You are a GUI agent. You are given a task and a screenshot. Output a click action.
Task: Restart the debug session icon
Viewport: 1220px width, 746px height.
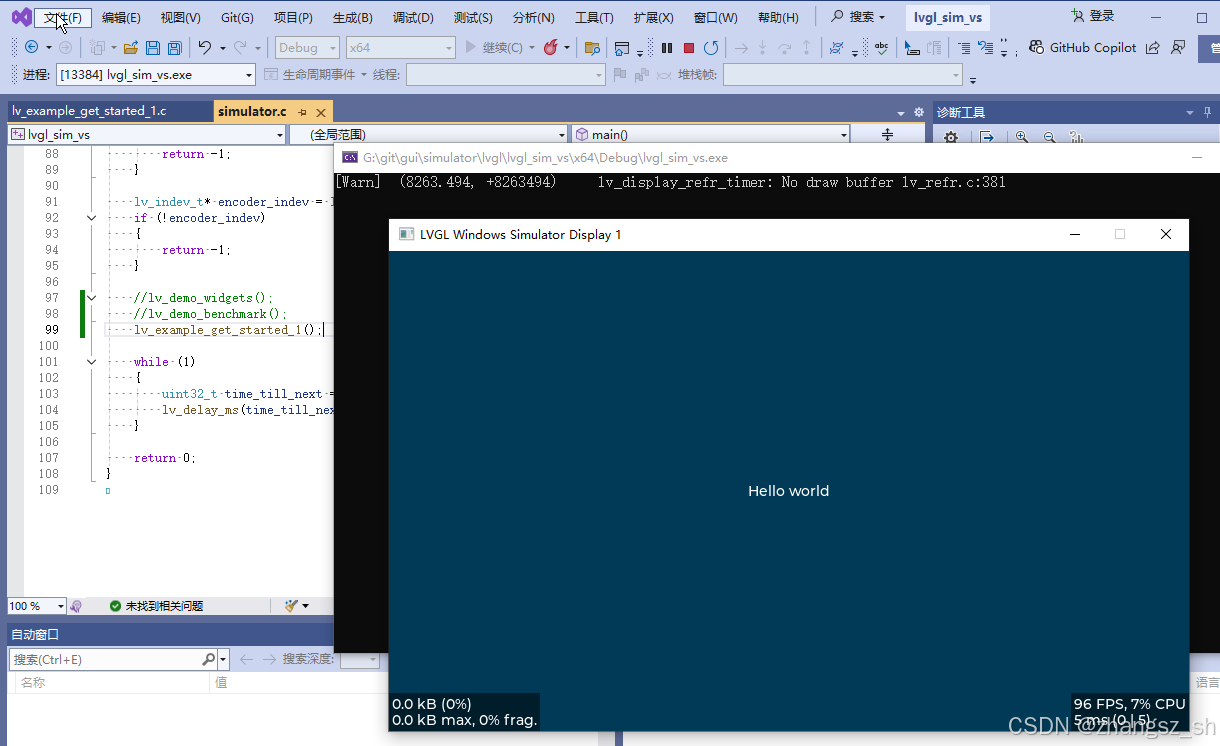(711, 48)
